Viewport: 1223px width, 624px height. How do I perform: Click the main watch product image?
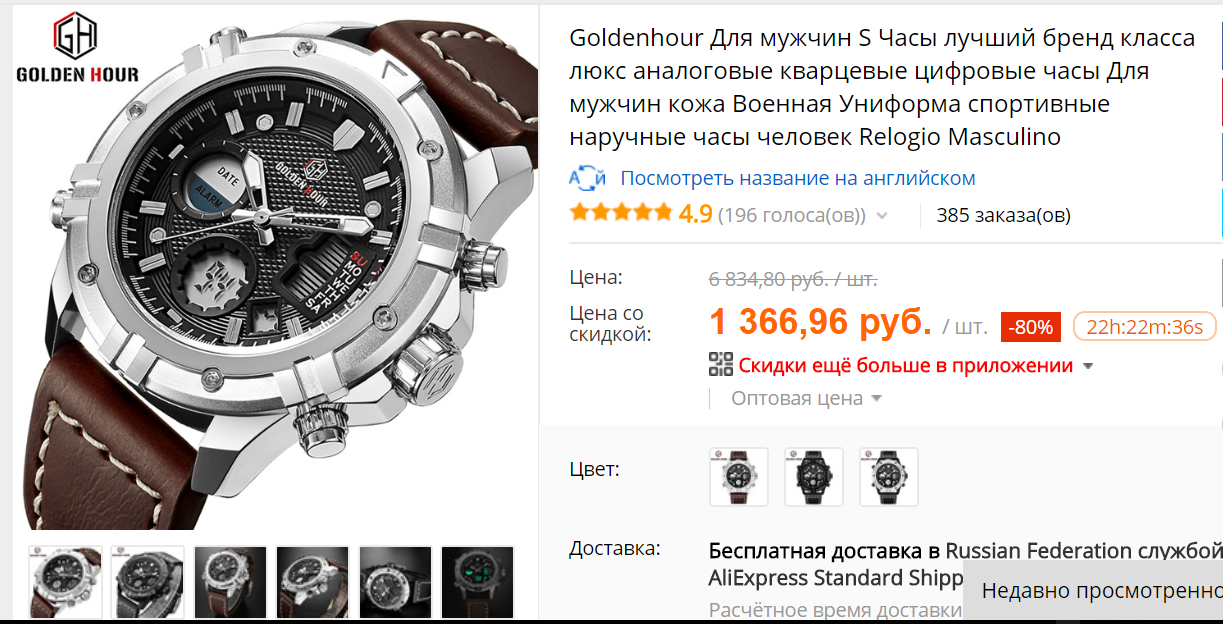(275, 268)
